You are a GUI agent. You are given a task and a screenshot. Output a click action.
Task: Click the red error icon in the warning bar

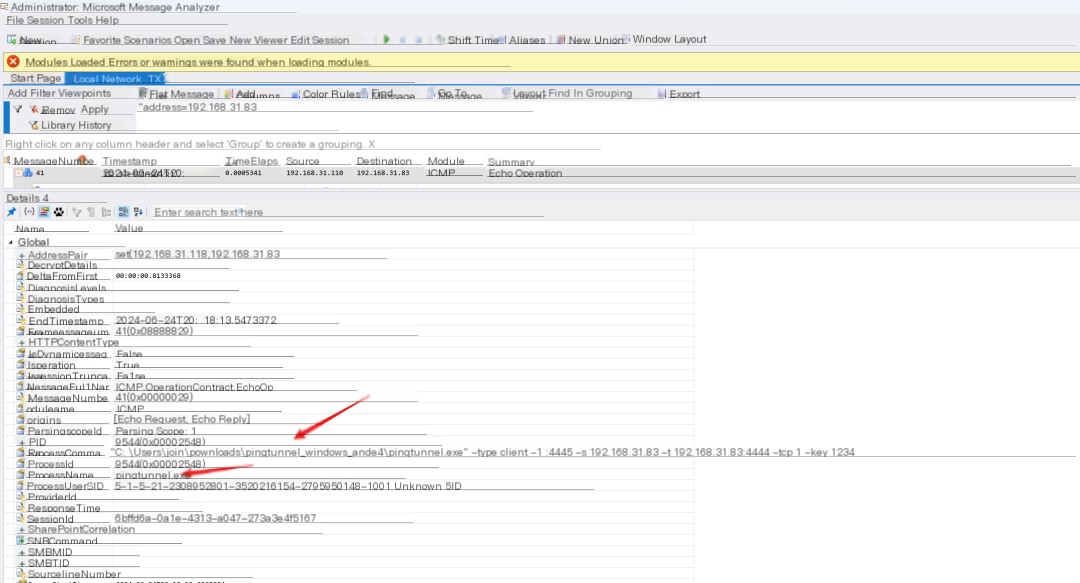pos(13,62)
